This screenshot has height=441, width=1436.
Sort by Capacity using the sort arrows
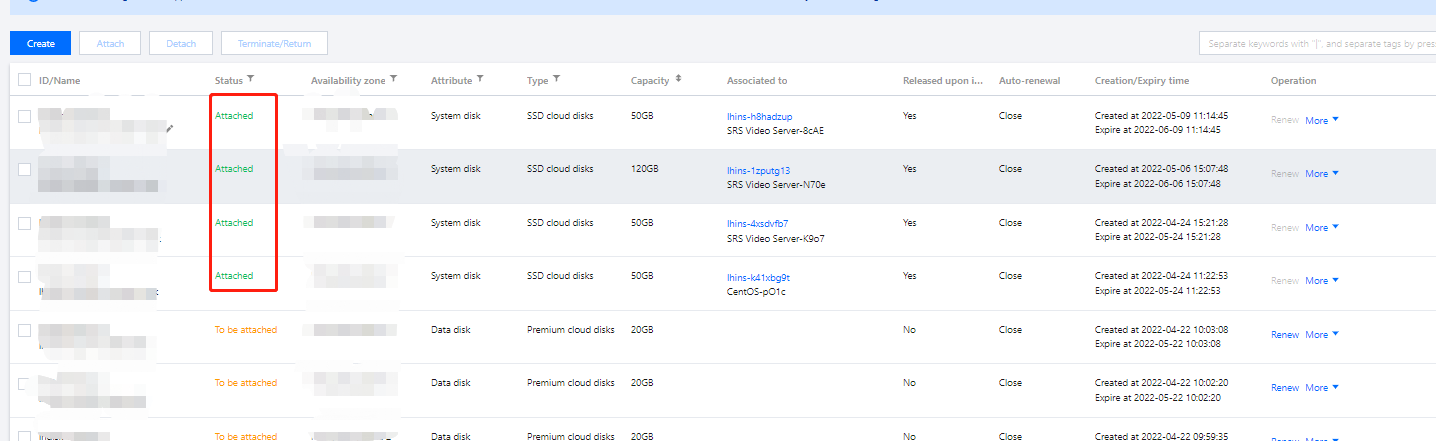[679, 79]
